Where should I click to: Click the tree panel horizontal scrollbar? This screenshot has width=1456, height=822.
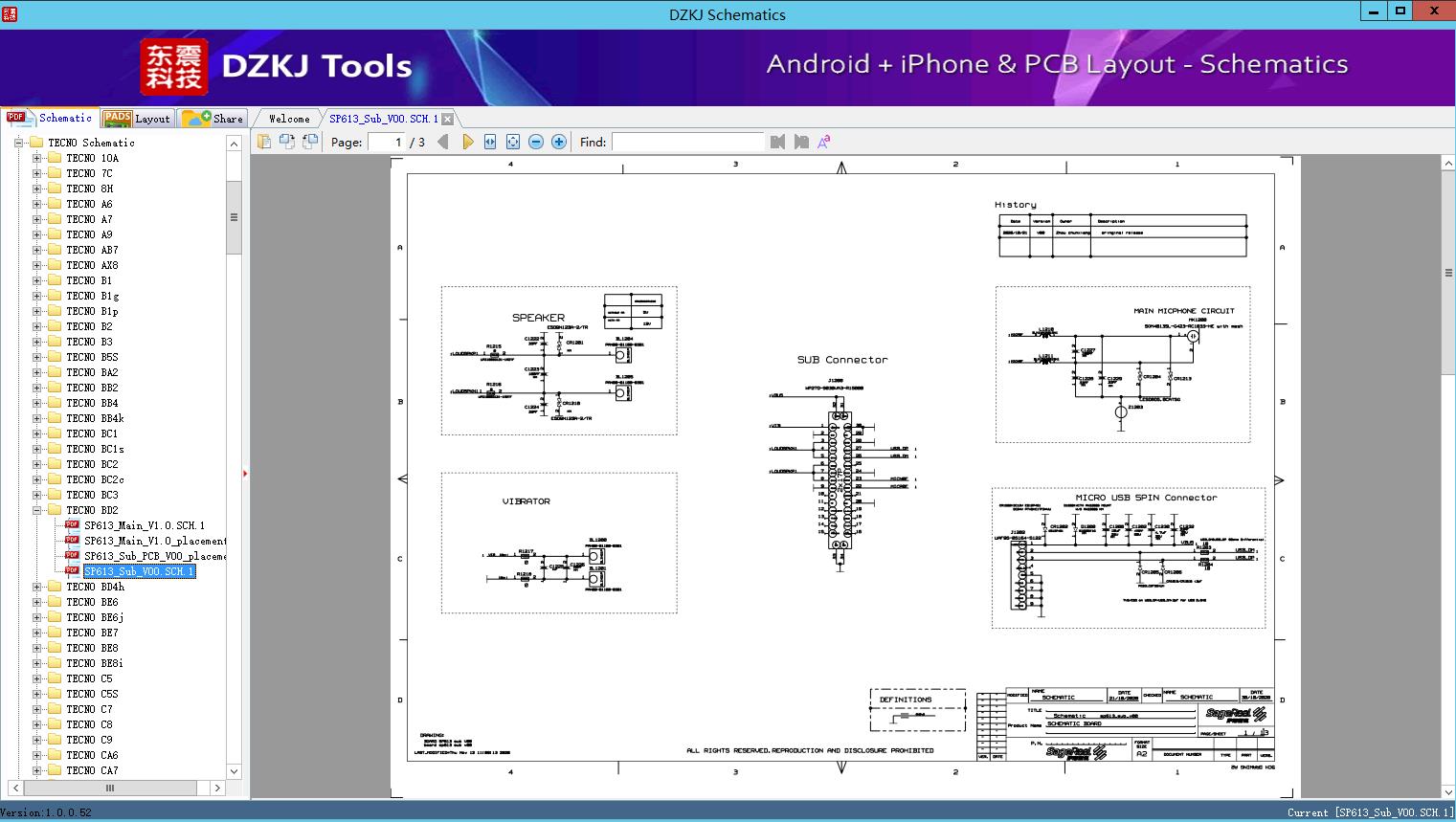113,789
